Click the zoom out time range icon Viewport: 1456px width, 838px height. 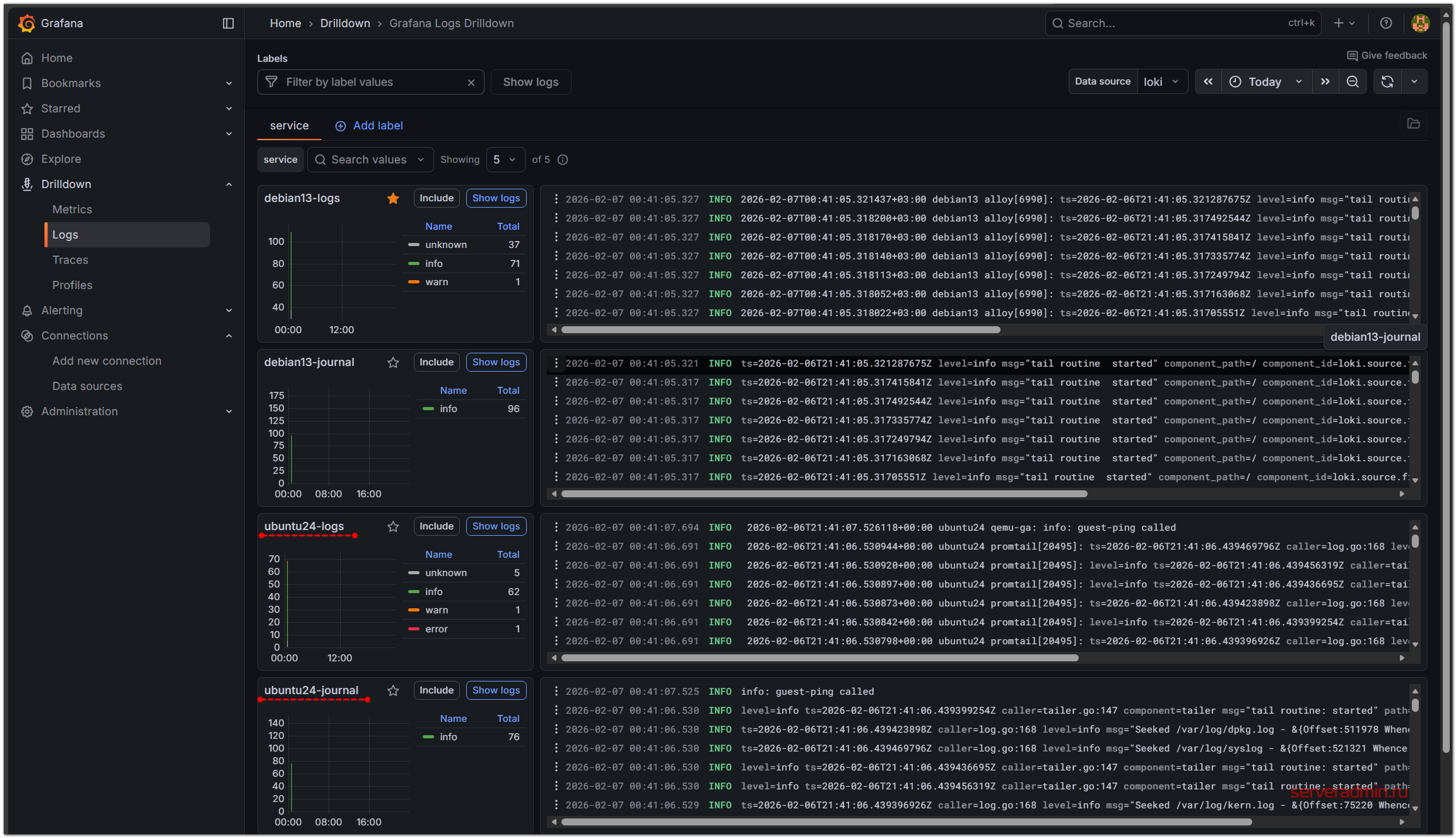[x=1353, y=82]
